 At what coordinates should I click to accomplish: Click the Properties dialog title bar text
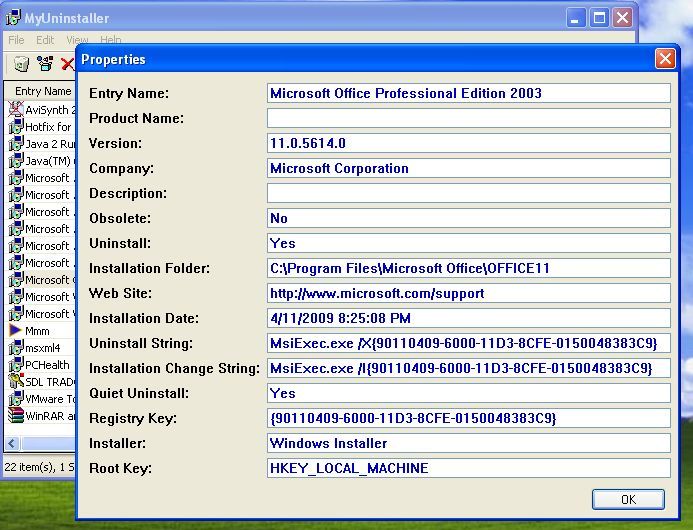pyautogui.click(x=113, y=59)
